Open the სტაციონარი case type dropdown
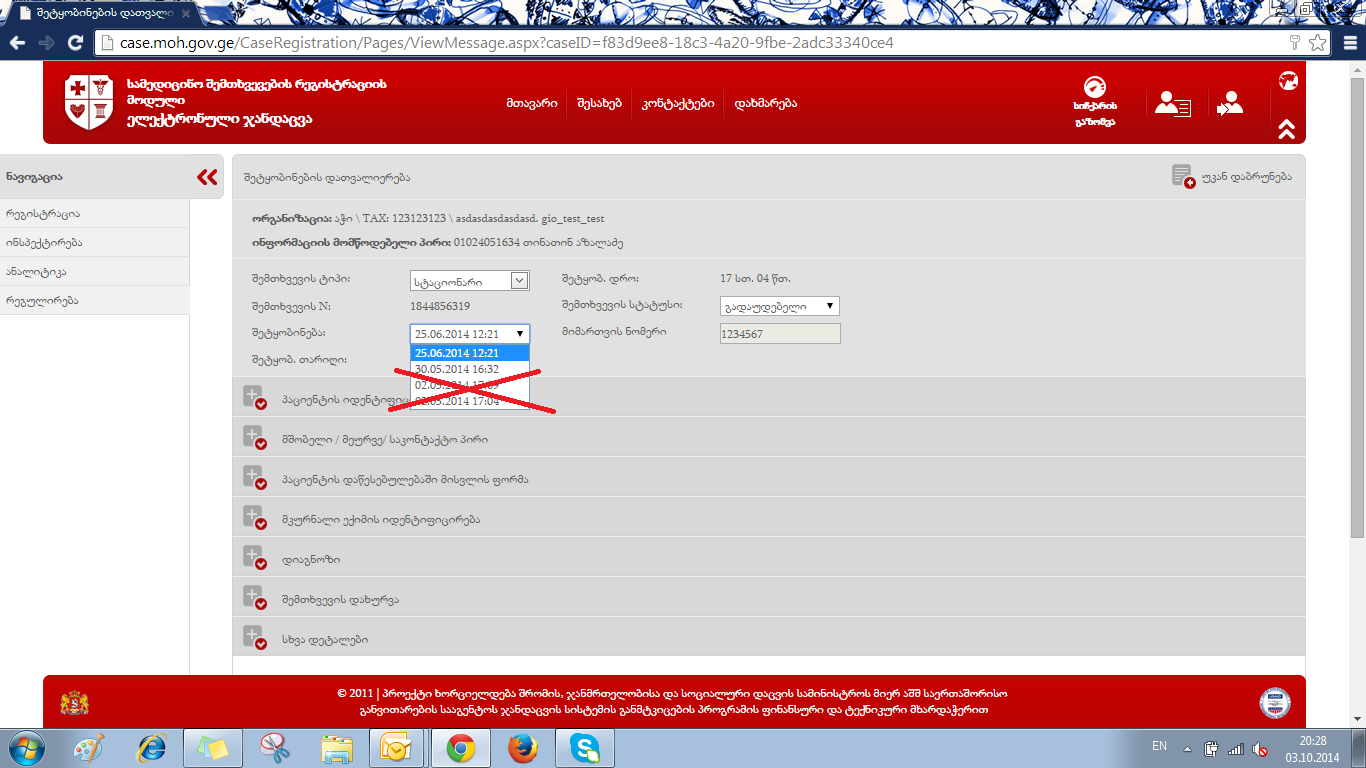Viewport: 1366px width, 768px height. [469, 281]
